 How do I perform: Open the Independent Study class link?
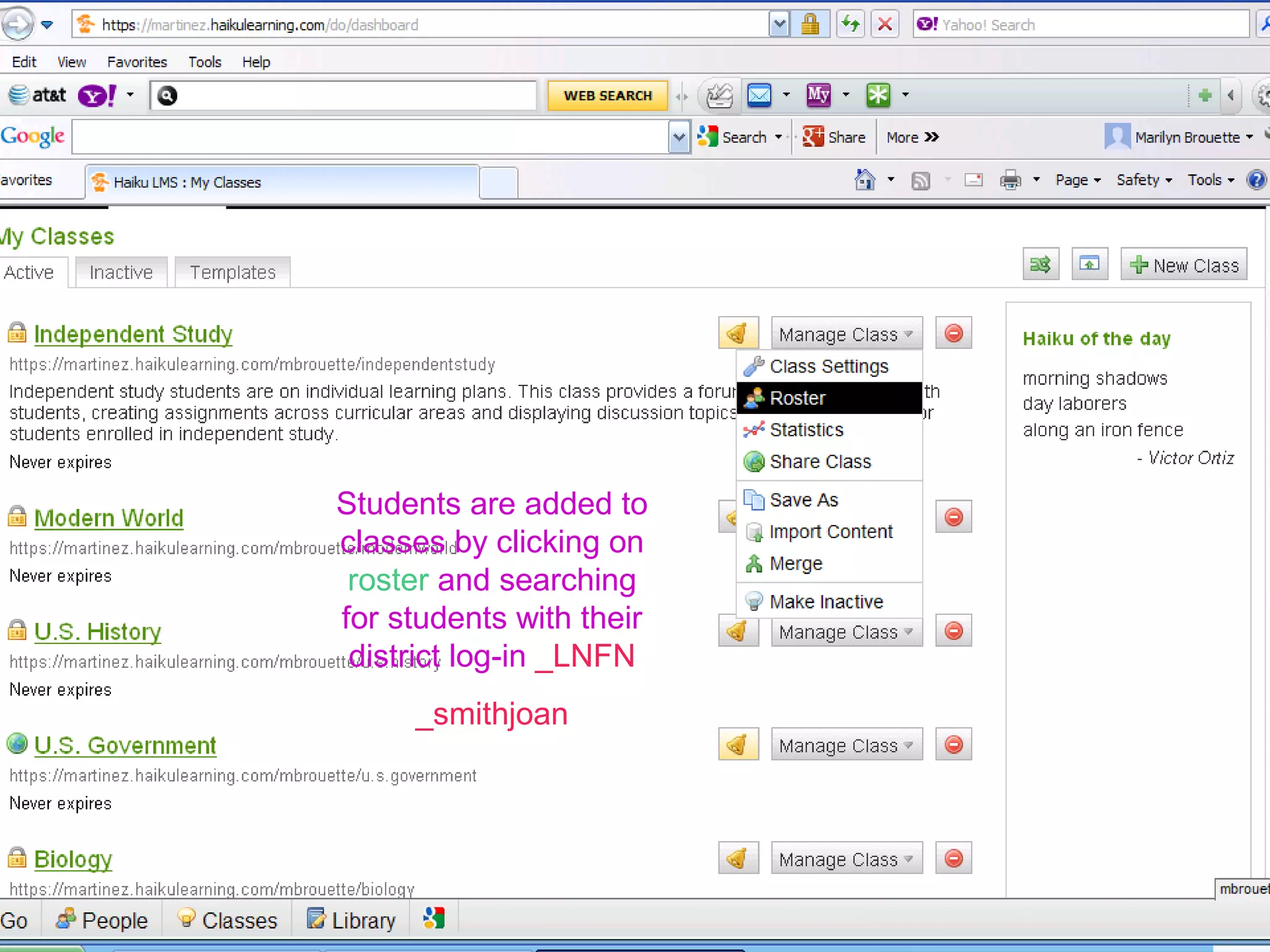pyautogui.click(x=133, y=334)
